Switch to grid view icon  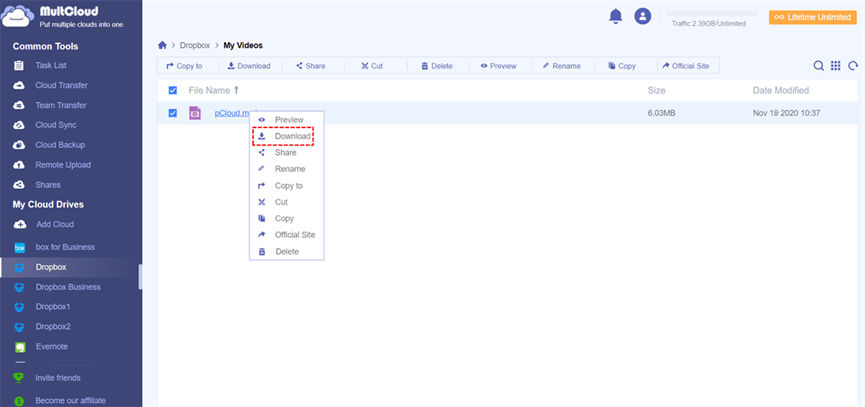pos(836,66)
